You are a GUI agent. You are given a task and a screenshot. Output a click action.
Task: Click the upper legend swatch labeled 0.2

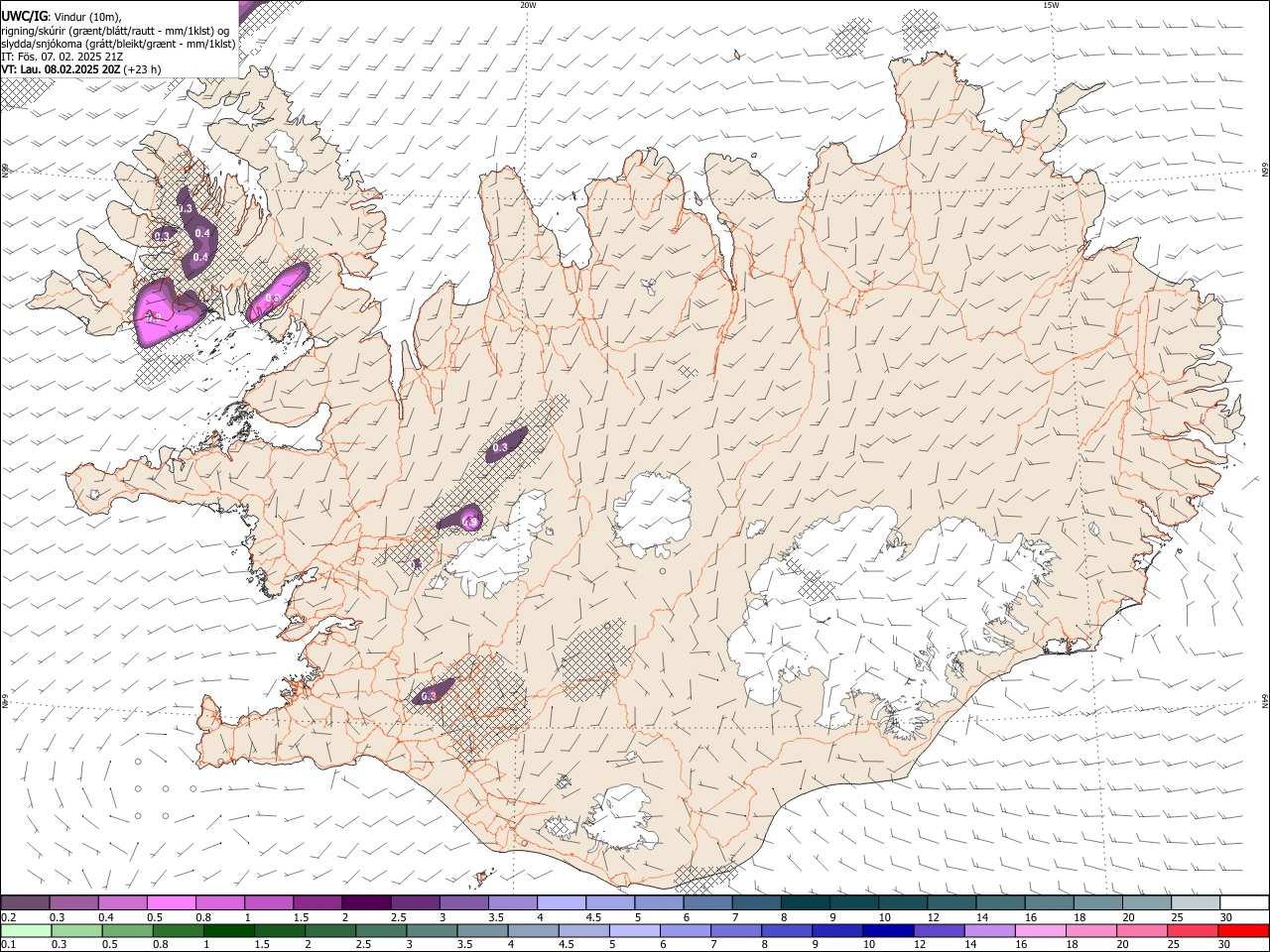[x=25, y=902]
